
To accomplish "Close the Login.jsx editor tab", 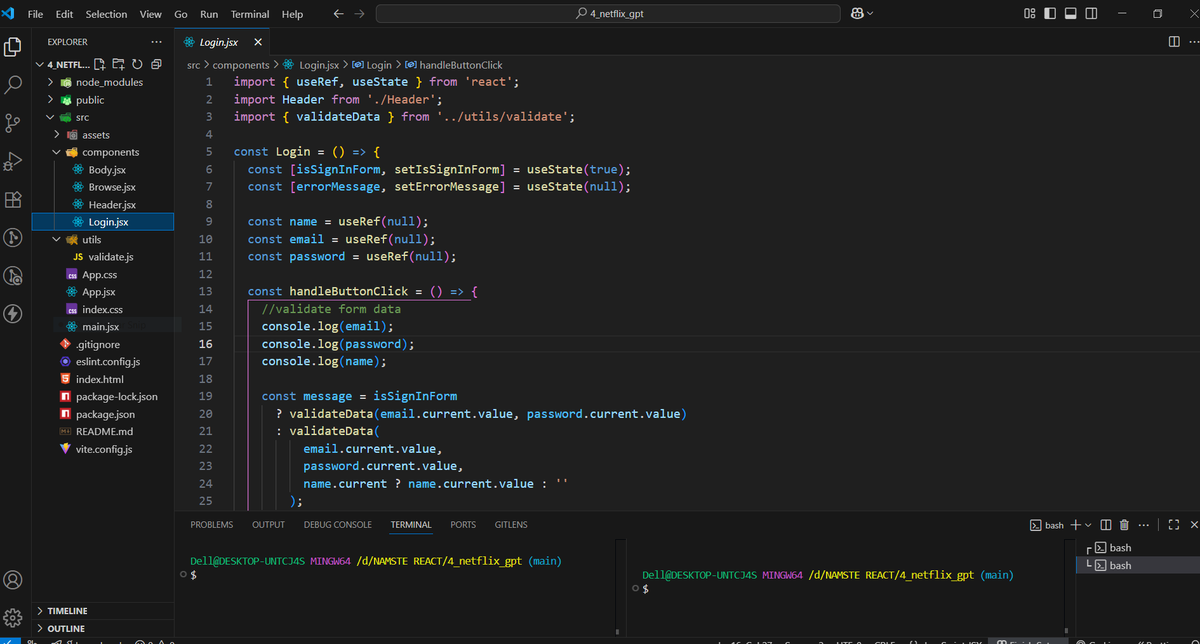I will pyautogui.click(x=258, y=42).
